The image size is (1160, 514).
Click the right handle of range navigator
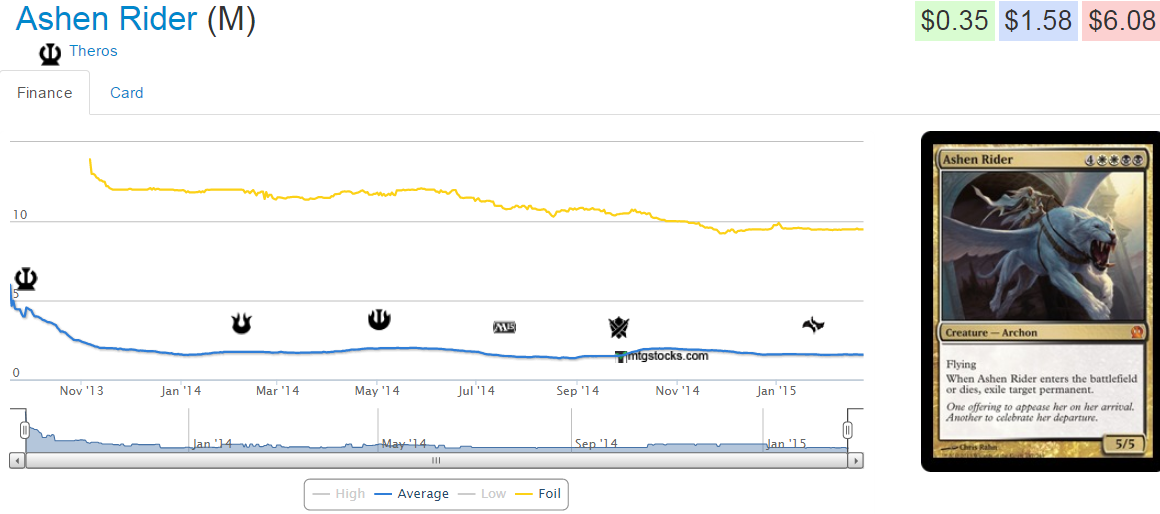pyautogui.click(x=847, y=430)
